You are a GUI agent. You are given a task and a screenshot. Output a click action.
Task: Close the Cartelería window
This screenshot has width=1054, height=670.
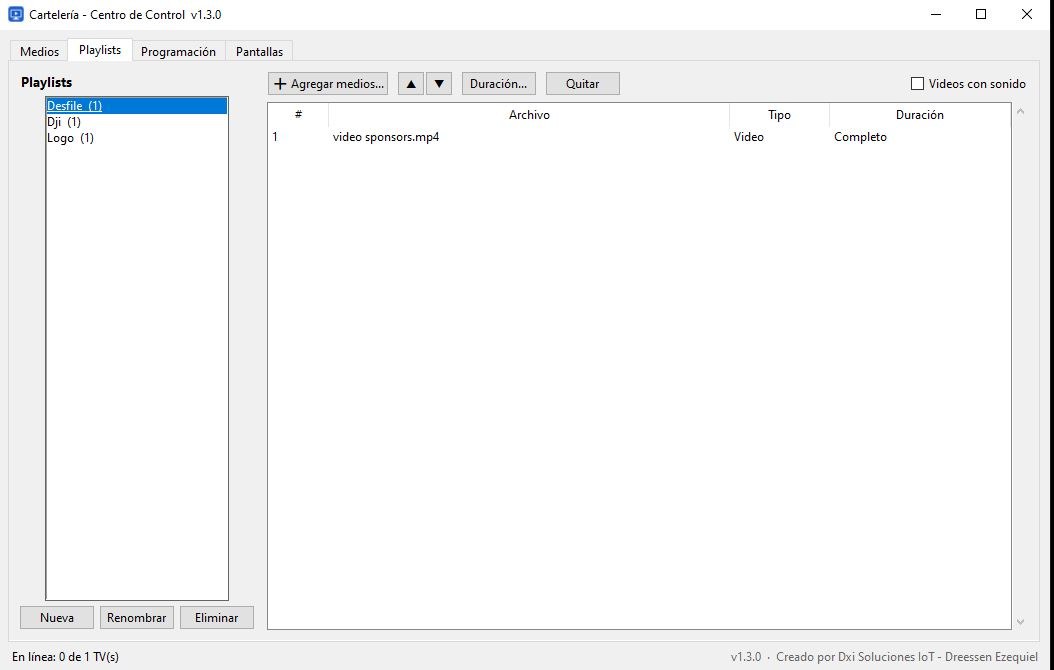tap(1027, 14)
